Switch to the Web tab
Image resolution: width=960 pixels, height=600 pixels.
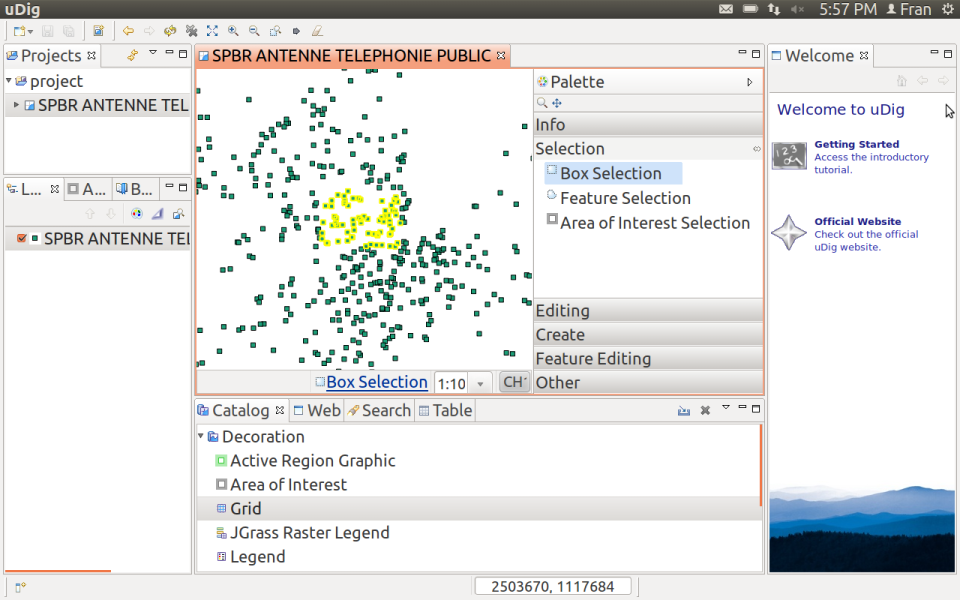point(317,410)
